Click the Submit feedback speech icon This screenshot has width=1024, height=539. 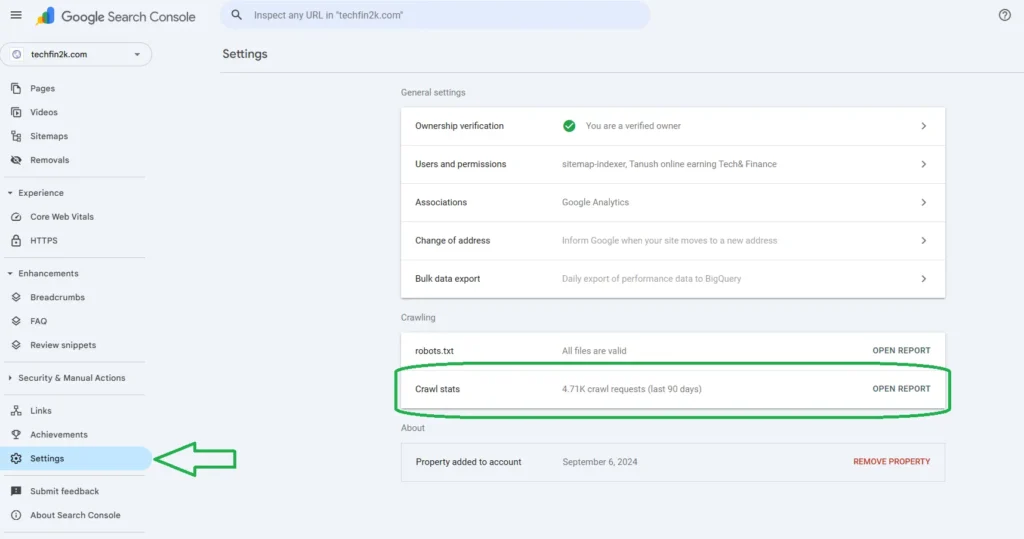pyautogui.click(x=16, y=491)
